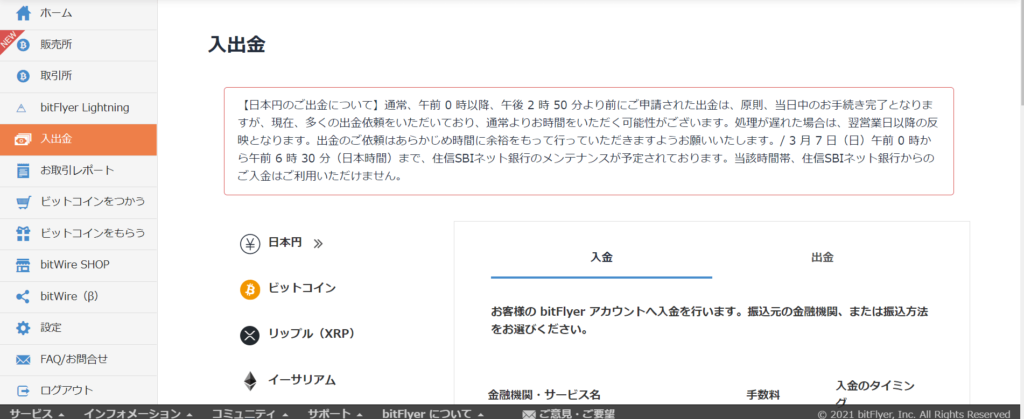Viewport: 1024px width, 419px height.
Task: Click the ログアウト exit icon
Action: pyautogui.click(x=24, y=390)
